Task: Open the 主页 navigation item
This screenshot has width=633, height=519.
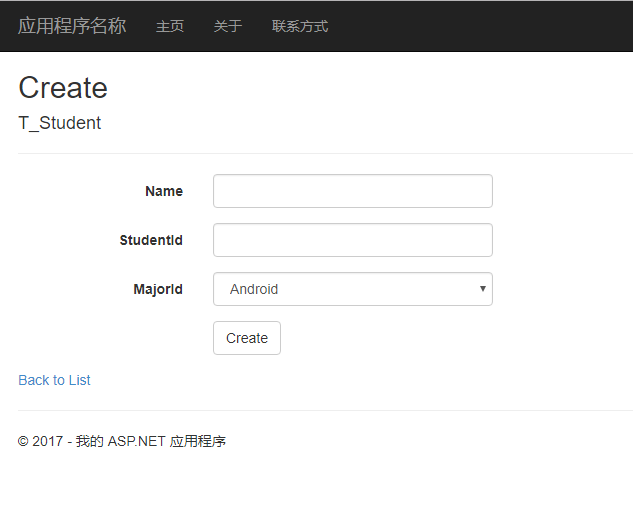Action: tap(170, 26)
